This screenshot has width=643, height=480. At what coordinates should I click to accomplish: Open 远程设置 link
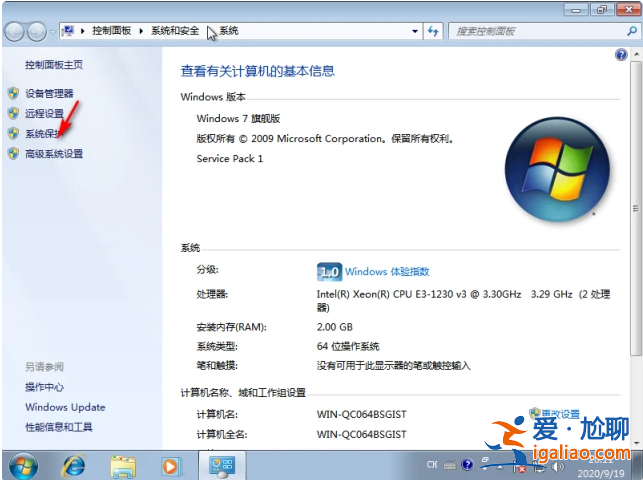point(44,114)
